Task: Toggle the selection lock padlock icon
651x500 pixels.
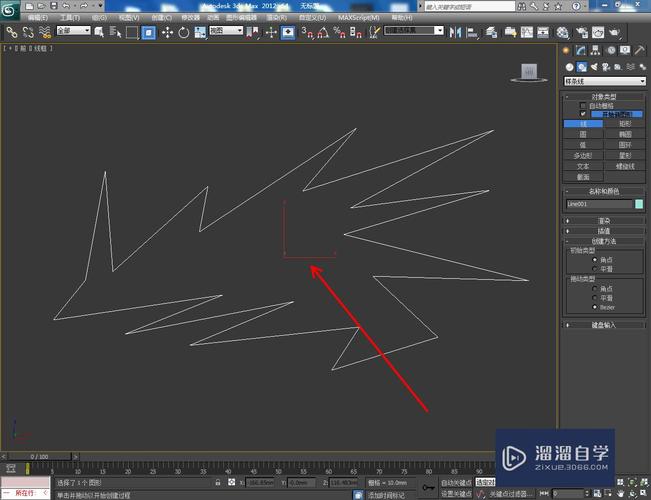Action: pos(218,483)
